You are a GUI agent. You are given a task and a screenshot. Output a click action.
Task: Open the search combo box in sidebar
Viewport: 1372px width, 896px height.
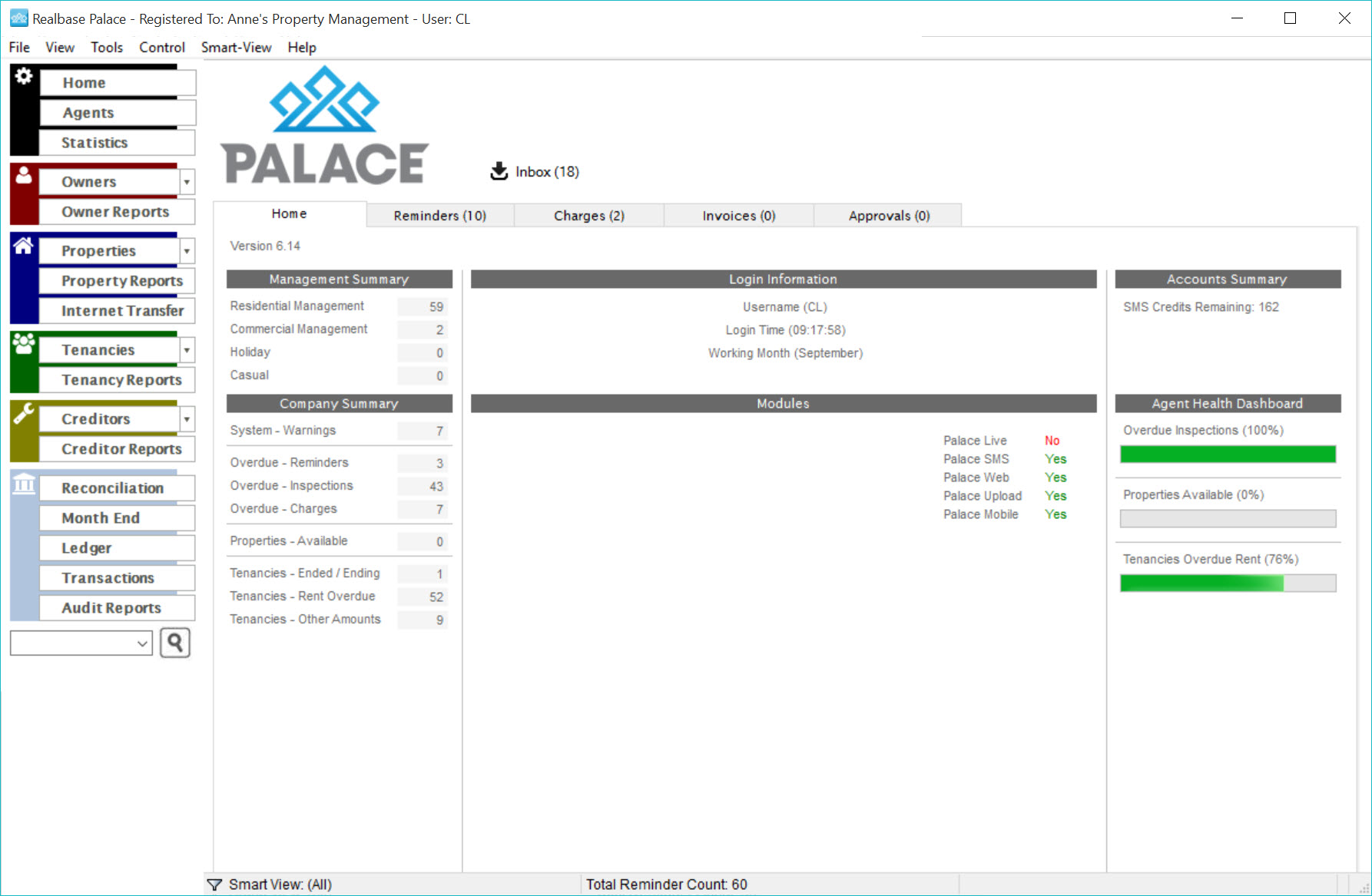(81, 643)
